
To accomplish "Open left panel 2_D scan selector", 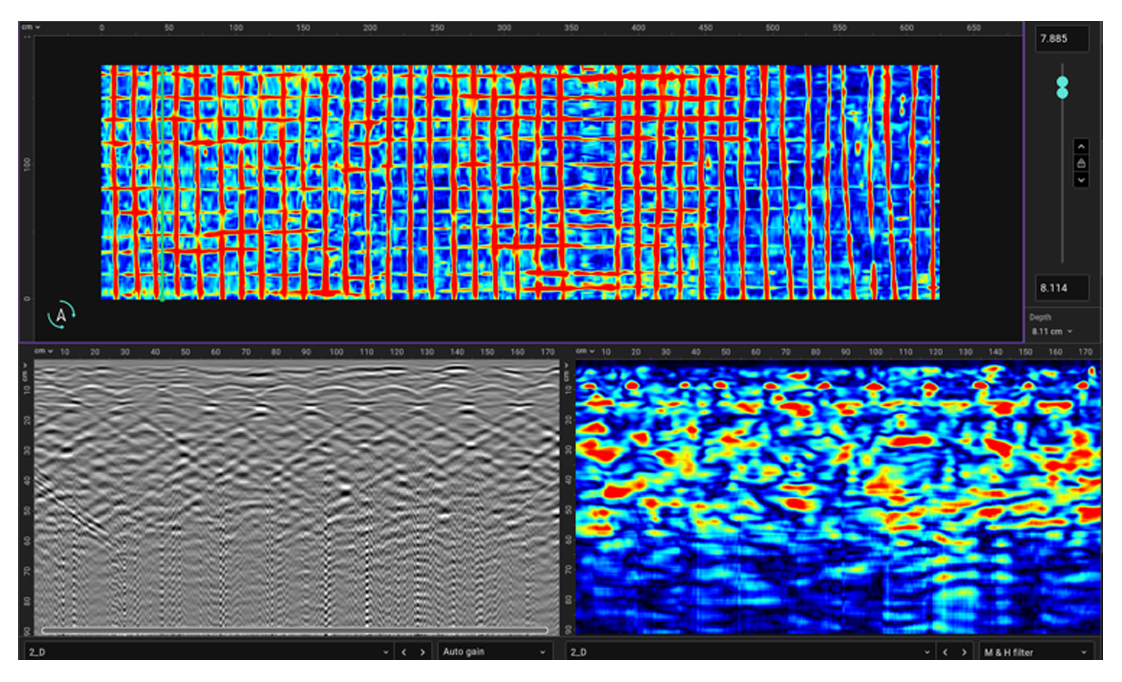I will [x=208, y=652].
